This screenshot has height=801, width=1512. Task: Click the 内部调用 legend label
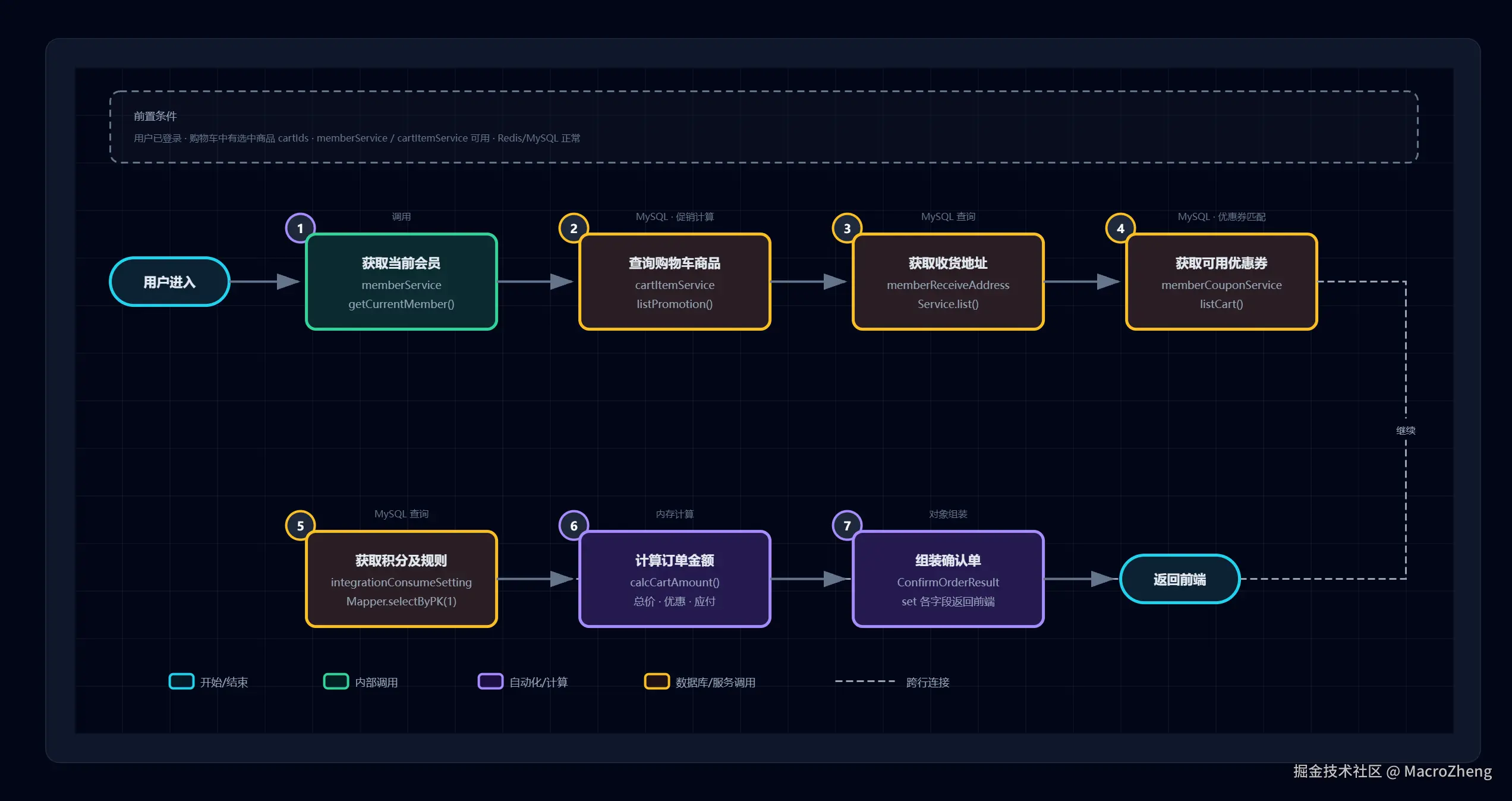pos(376,682)
